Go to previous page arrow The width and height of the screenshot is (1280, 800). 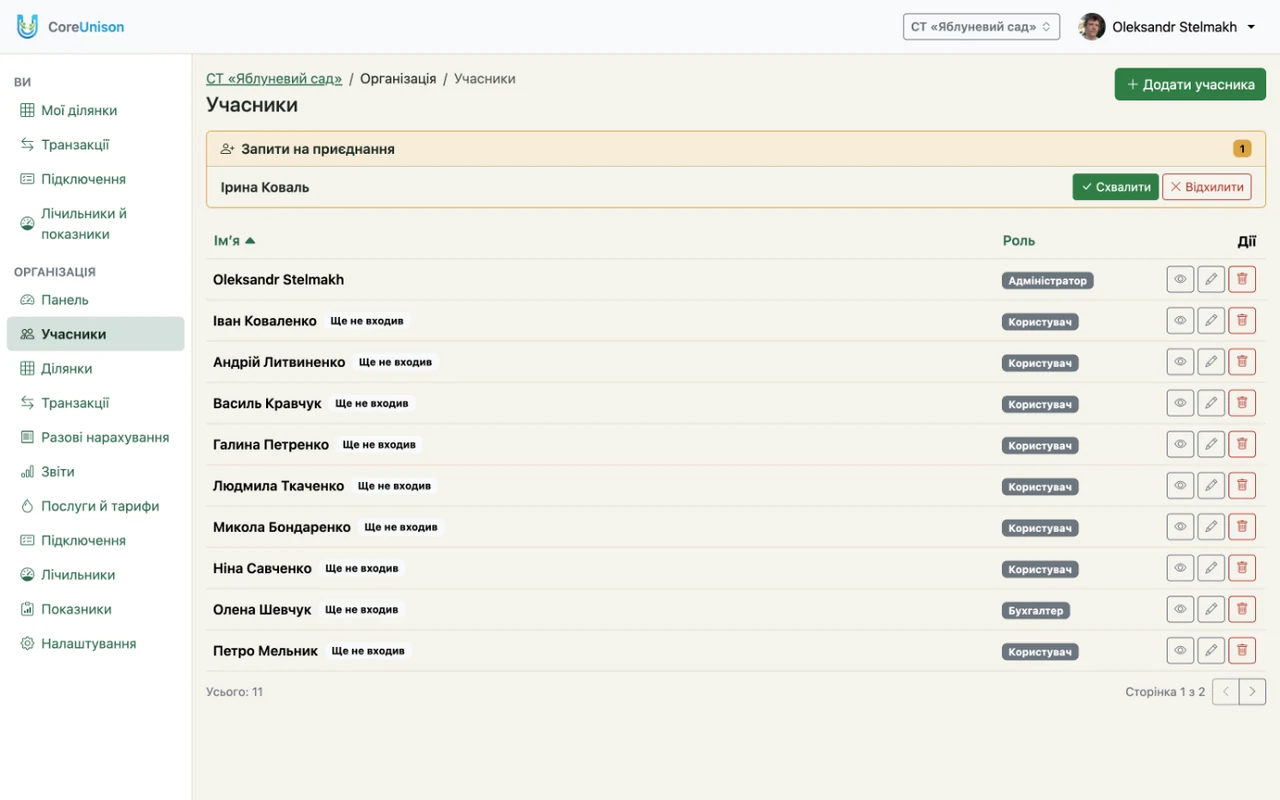pos(1226,692)
